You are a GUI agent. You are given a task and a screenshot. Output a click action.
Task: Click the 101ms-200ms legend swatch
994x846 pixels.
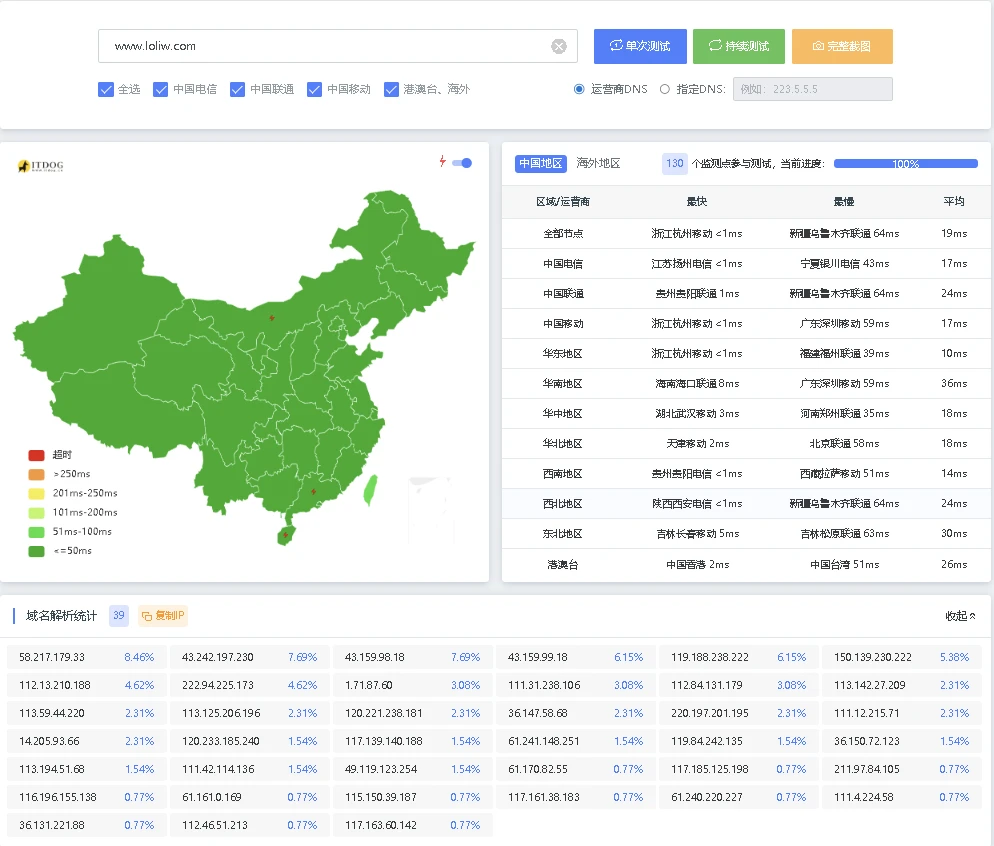click(37, 513)
